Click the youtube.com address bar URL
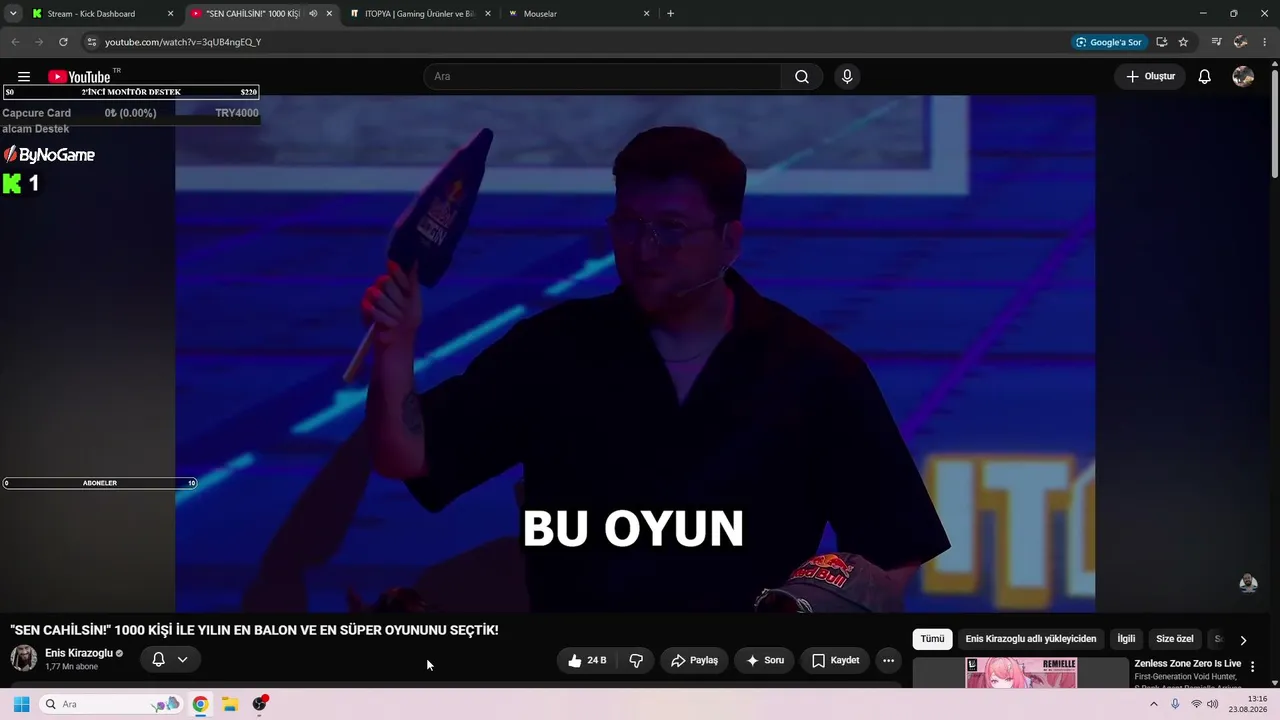1280x720 pixels. (183, 42)
